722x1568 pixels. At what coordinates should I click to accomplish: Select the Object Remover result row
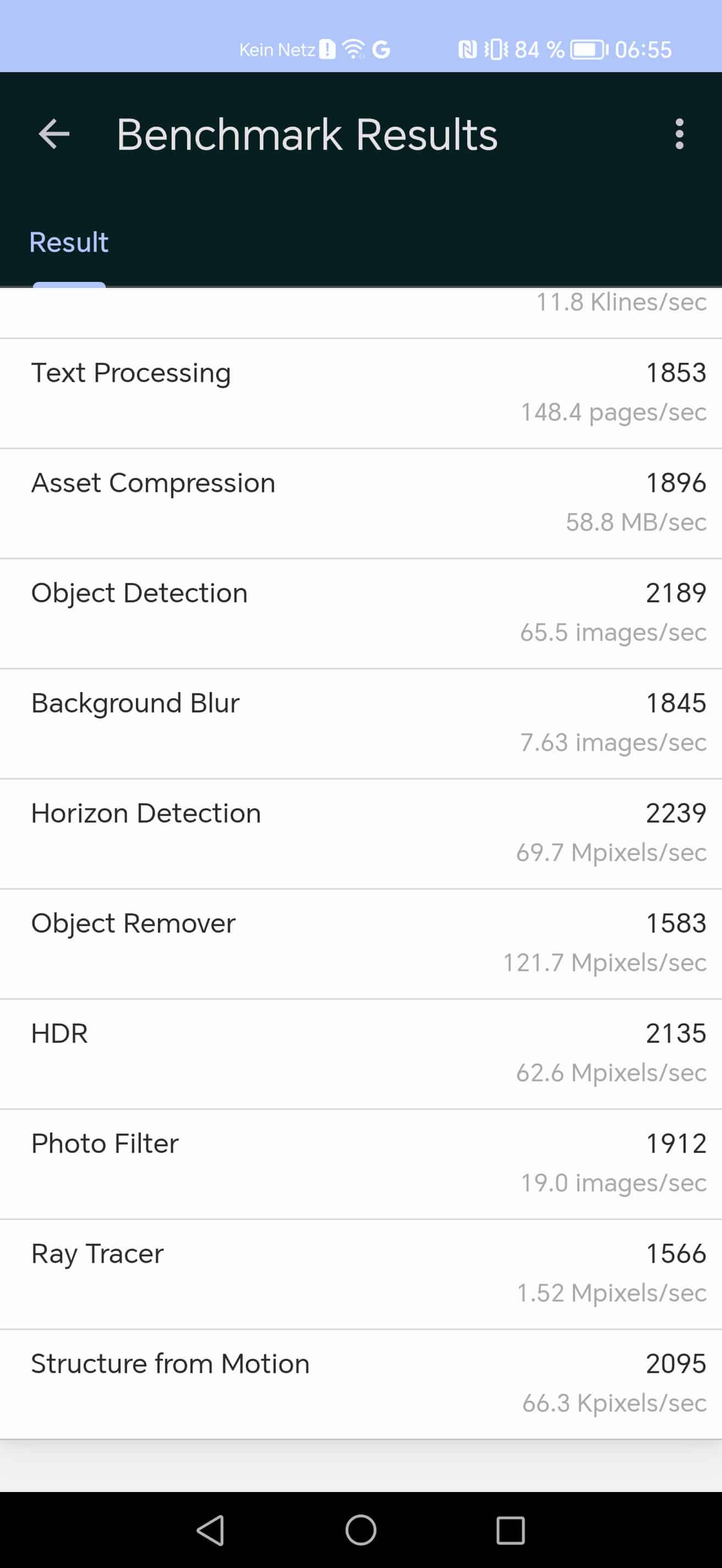click(x=360, y=944)
